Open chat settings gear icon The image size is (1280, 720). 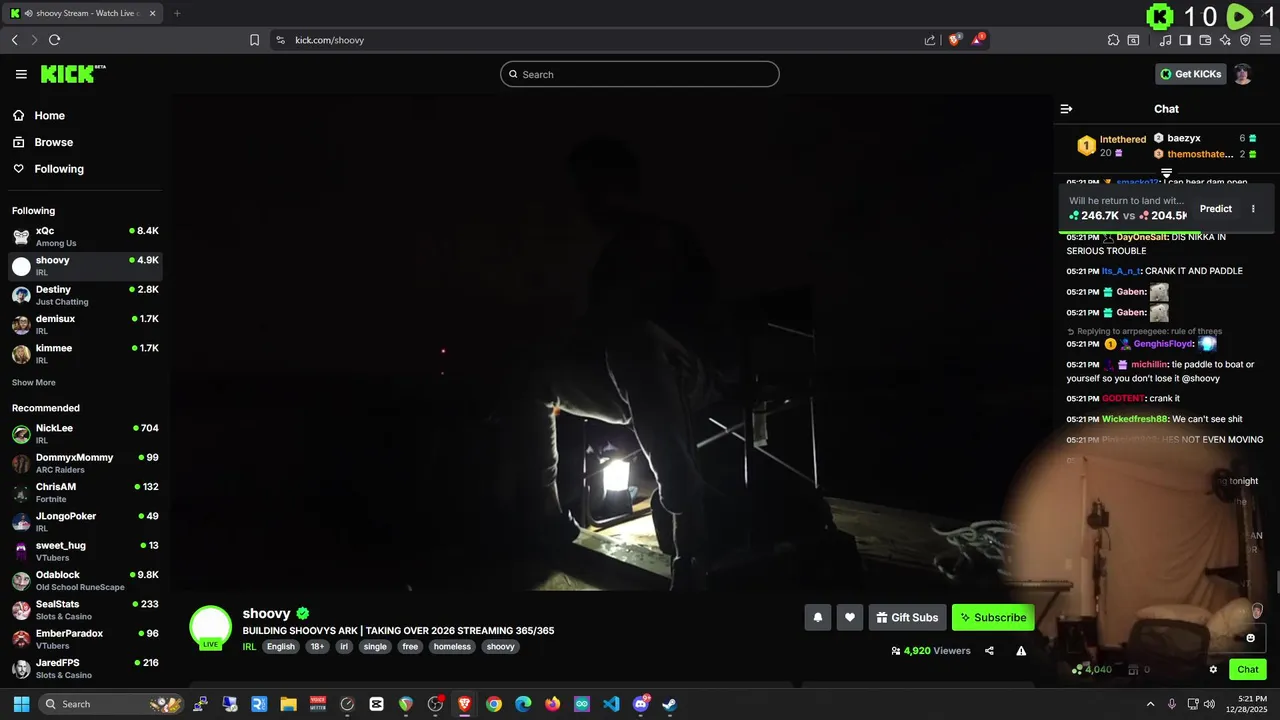1213,670
